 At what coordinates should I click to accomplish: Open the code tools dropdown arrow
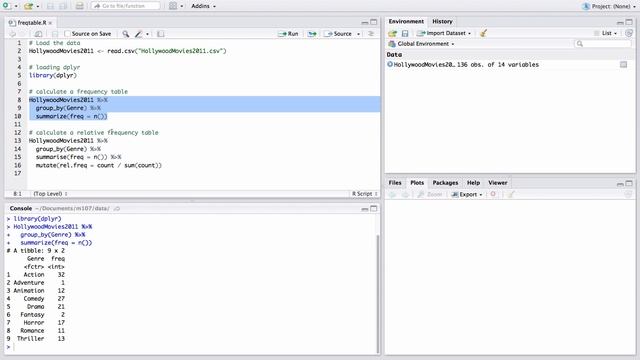click(147, 34)
